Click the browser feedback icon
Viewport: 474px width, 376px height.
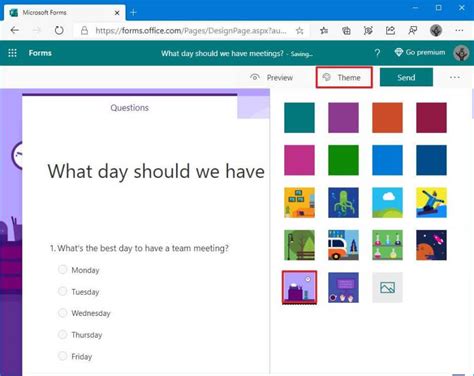coord(413,31)
